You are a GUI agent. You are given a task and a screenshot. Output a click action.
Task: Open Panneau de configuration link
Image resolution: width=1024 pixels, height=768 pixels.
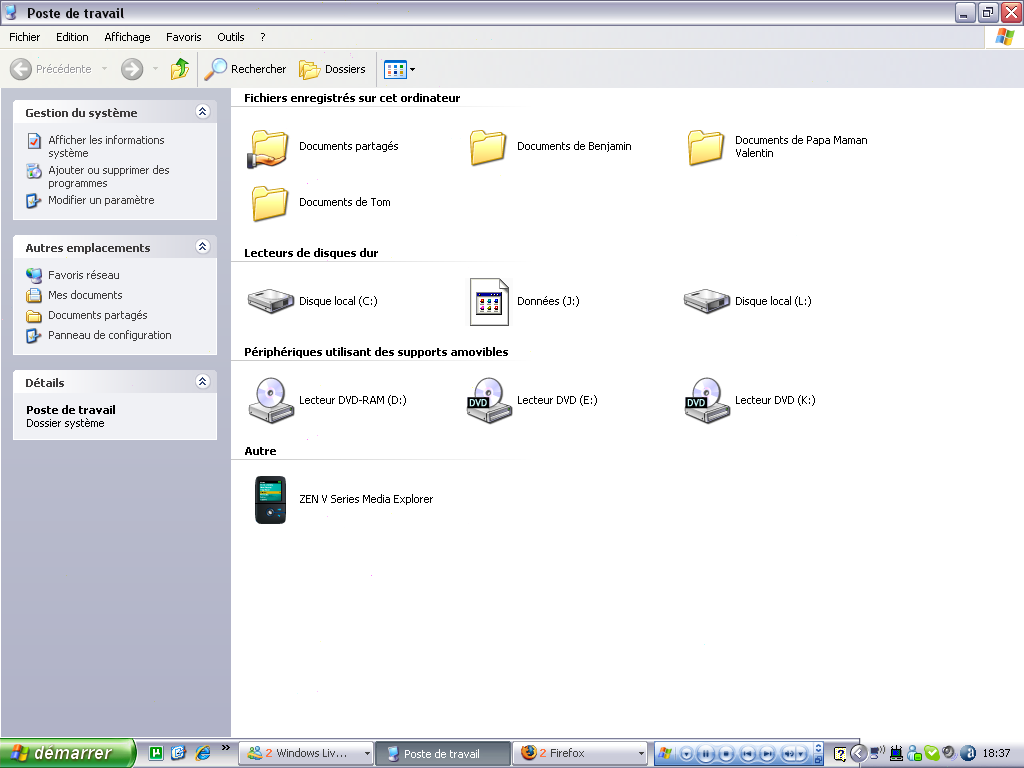(109, 335)
